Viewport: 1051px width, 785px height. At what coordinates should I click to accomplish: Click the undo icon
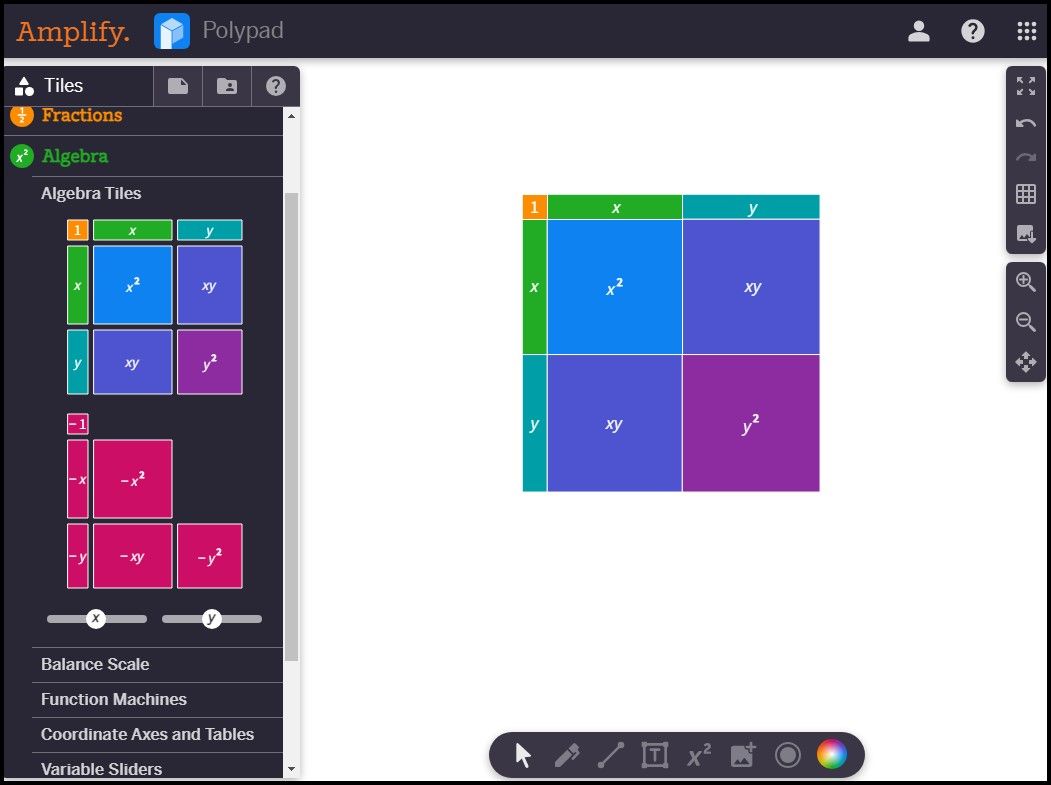click(1025, 122)
